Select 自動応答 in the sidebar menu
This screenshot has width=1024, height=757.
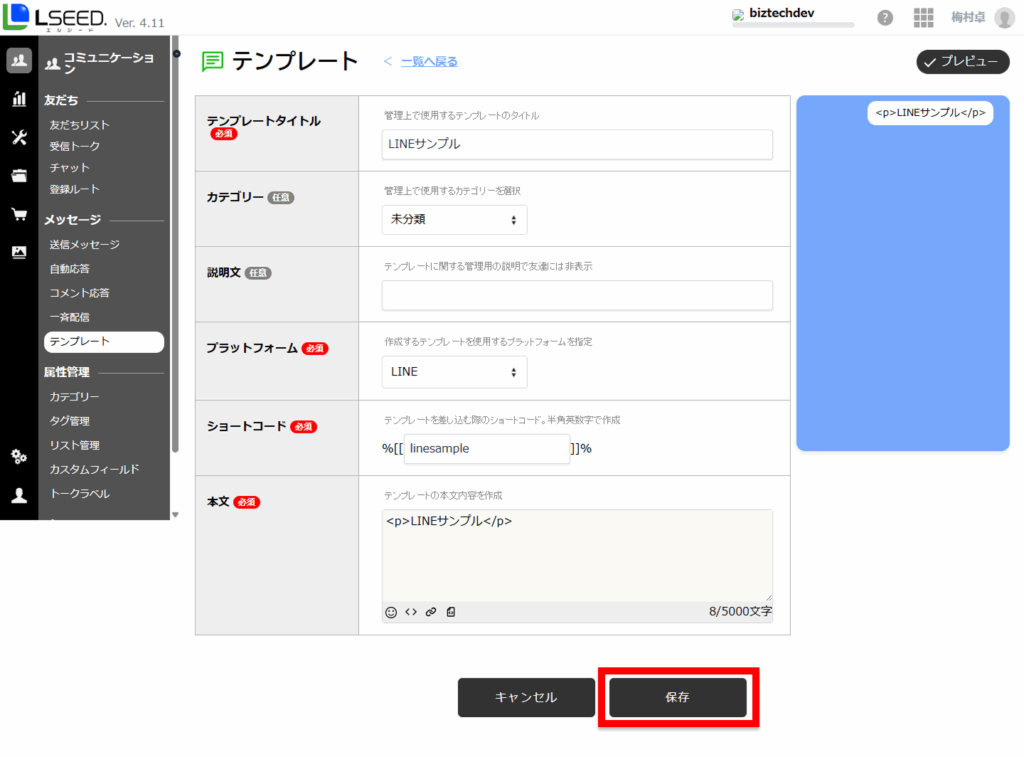(70, 269)
